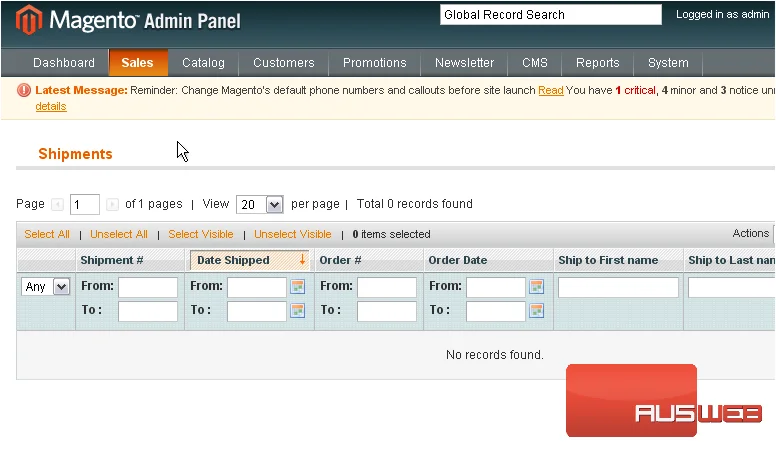This screenshot has height=450, width=776.
Task: Open the details link under Latest Message
Action: pos(51,106)
